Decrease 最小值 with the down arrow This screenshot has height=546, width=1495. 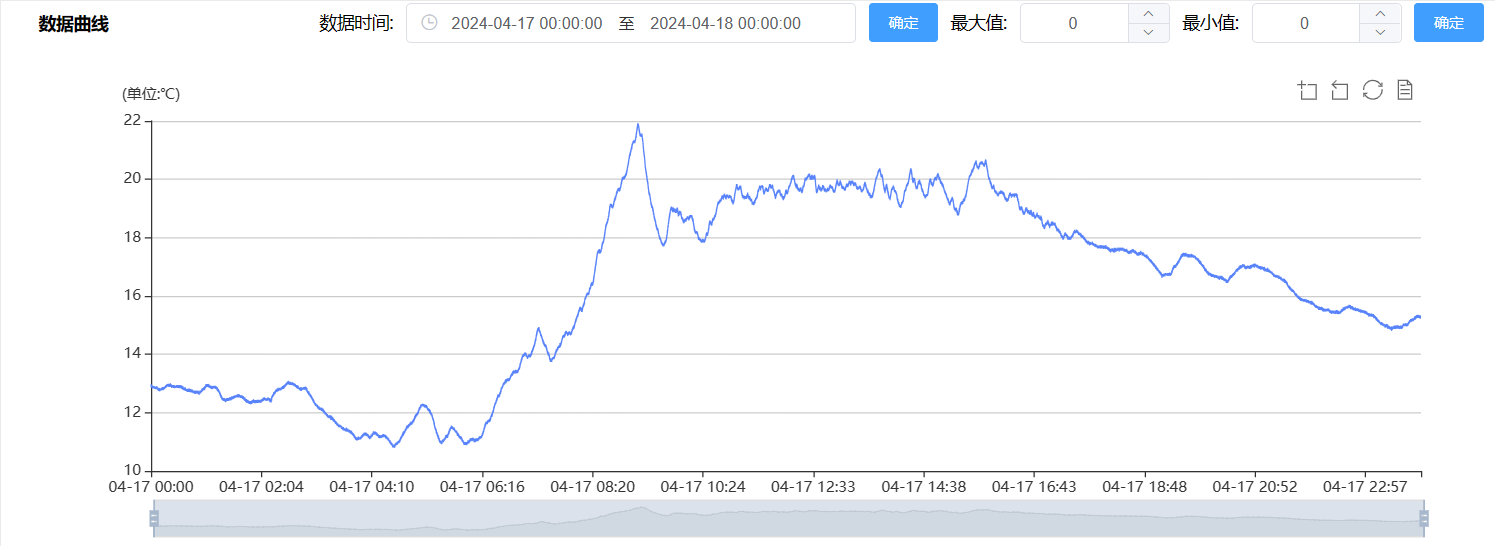pos(1380,33)
